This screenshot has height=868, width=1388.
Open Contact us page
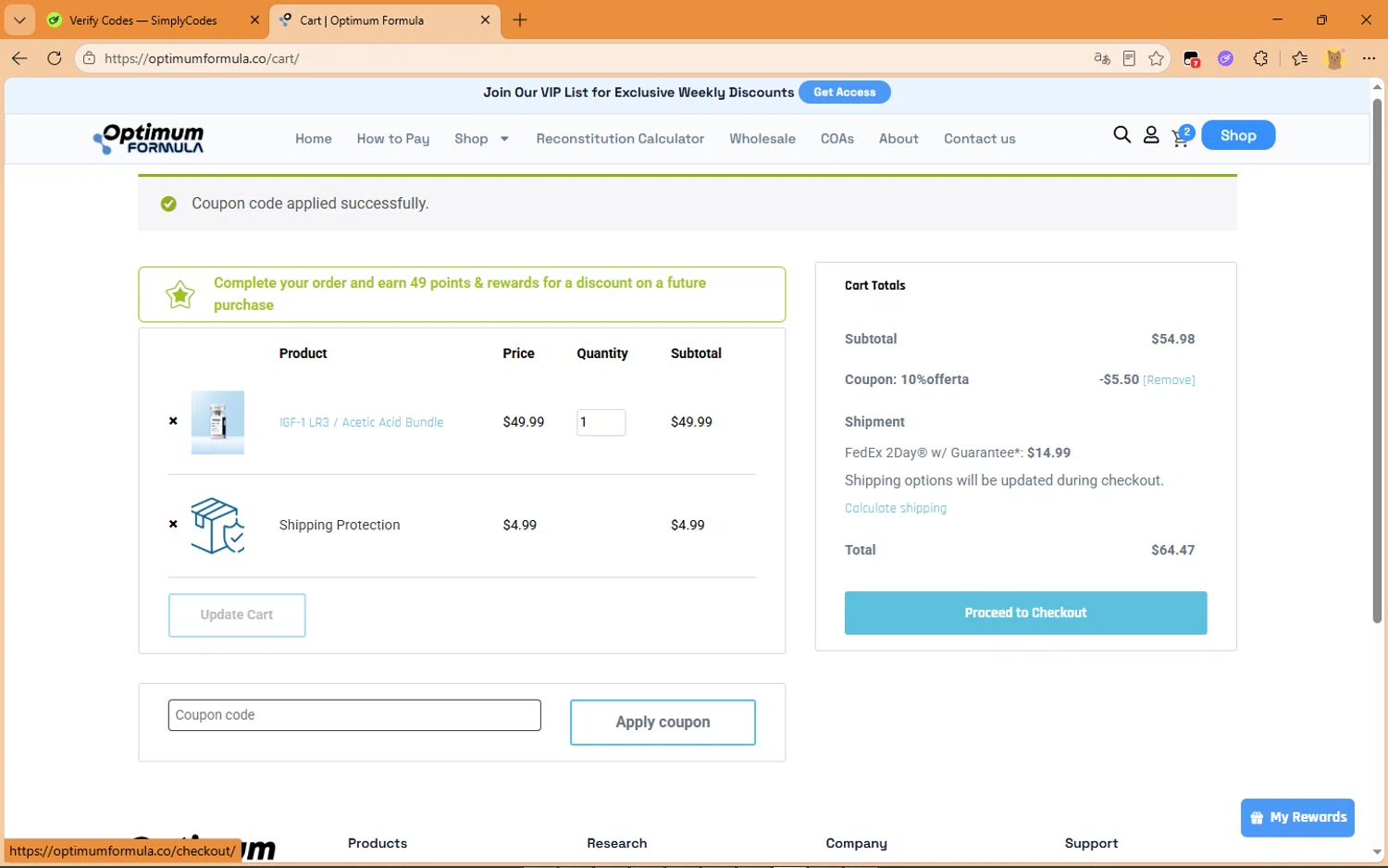click(980, 139)
